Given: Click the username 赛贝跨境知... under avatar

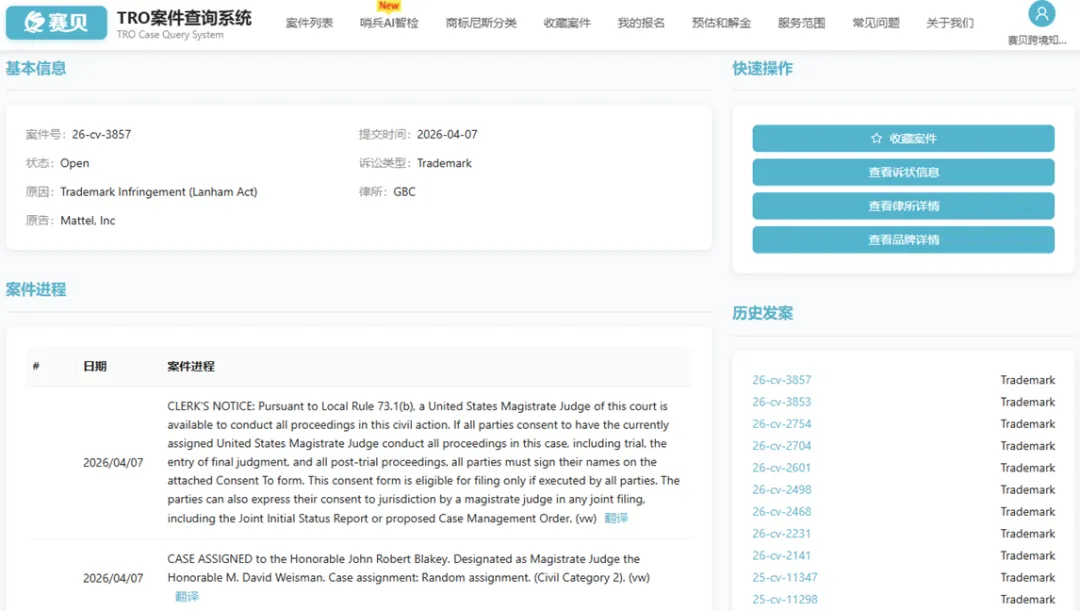Looking at the screenshot, I should pos(1037,41).
